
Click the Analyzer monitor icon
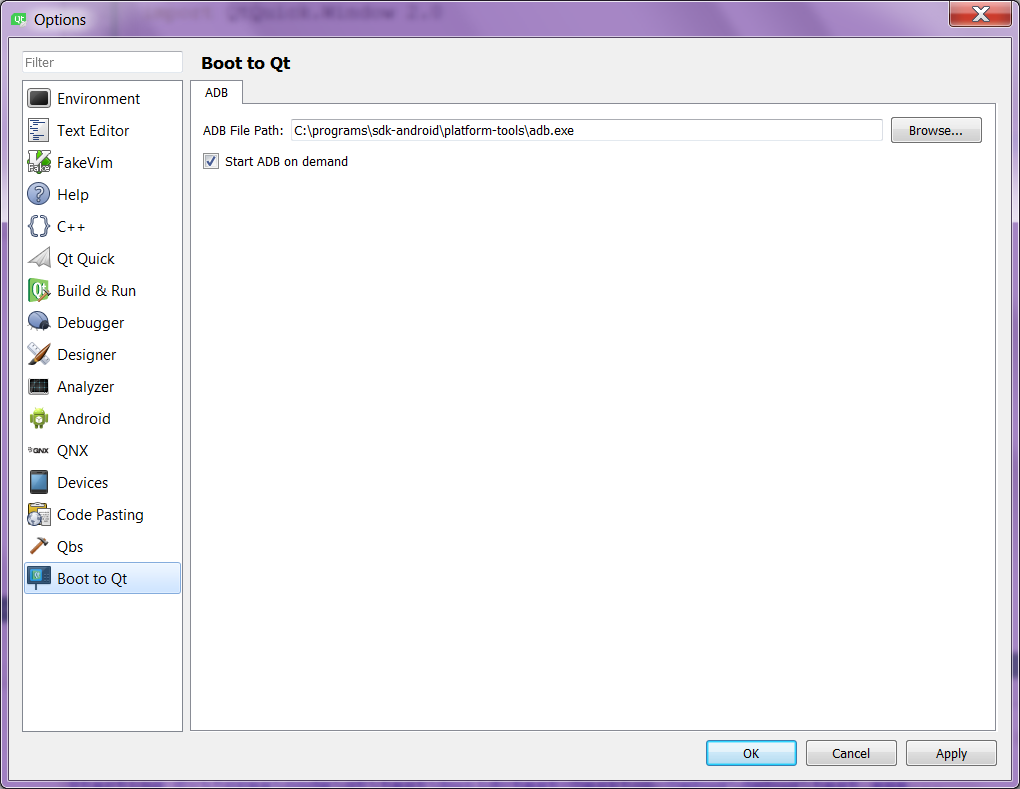coord(38,386)
